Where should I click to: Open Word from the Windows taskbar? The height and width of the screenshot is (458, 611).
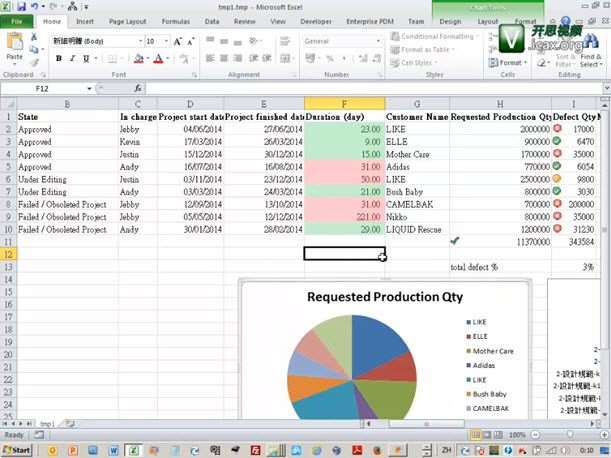tap(114, 451)
